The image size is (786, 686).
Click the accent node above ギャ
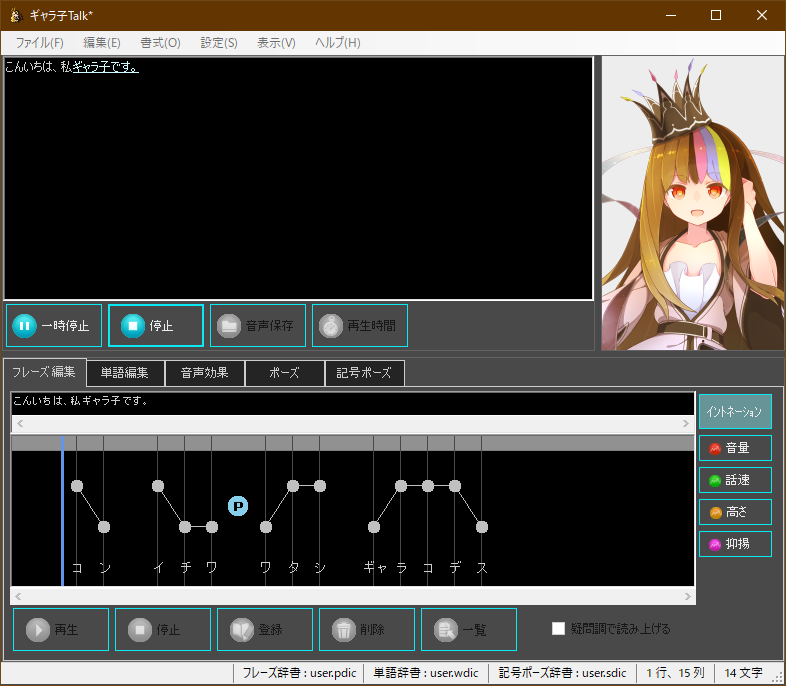374,527
